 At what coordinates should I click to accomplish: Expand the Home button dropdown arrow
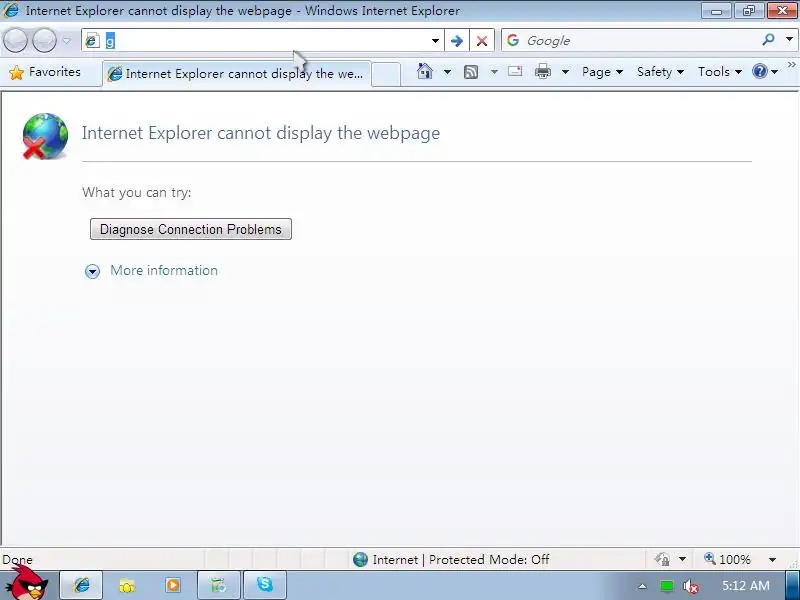[447, 72]
